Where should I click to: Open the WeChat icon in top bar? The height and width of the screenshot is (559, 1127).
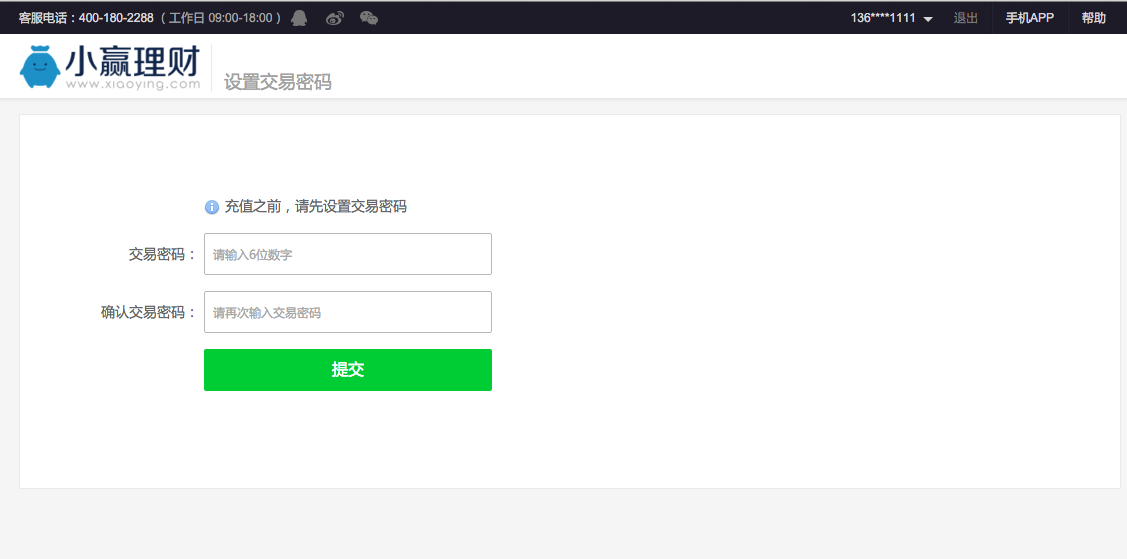click(x=369, y=18)
